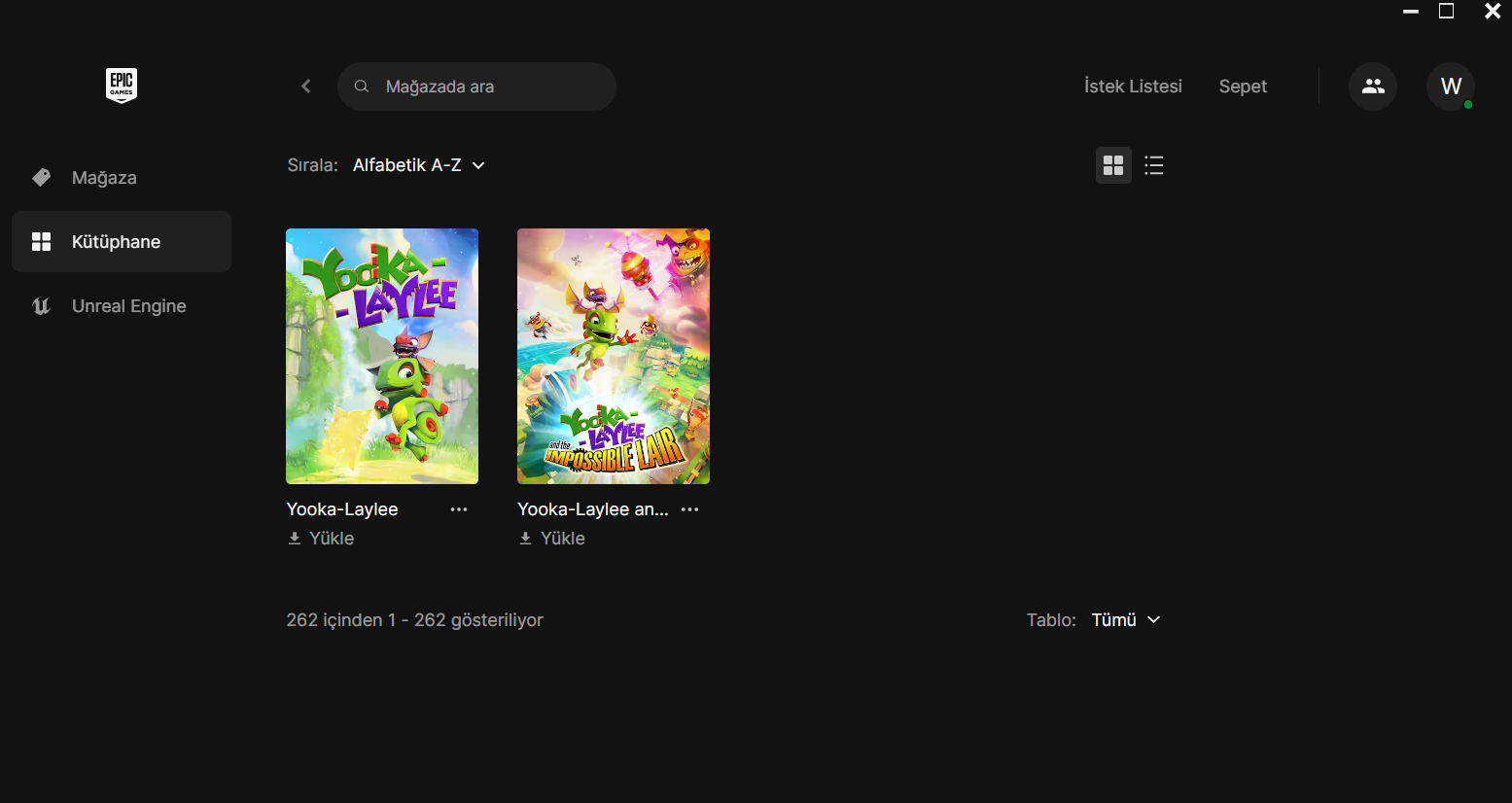Open Impossible Lair options menu (three dots)

[690, 509]
